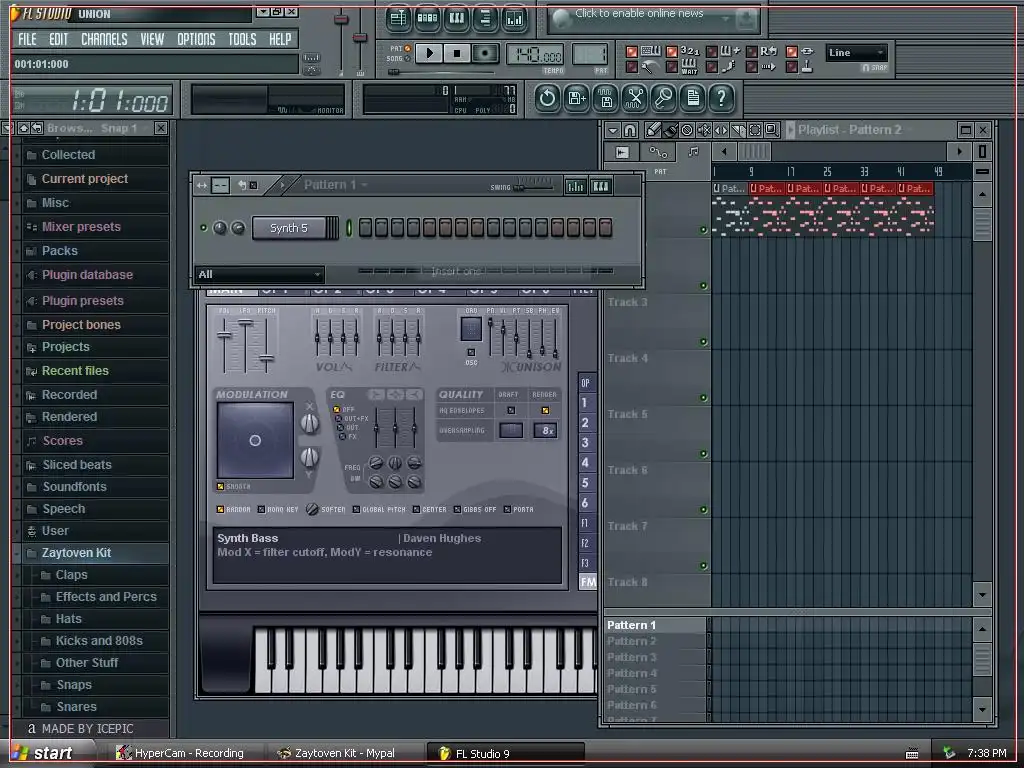This screenshot has height=768, width=1024.
Task: Open the Pattern 1 selector dropdown
Action: pos(336,185)
